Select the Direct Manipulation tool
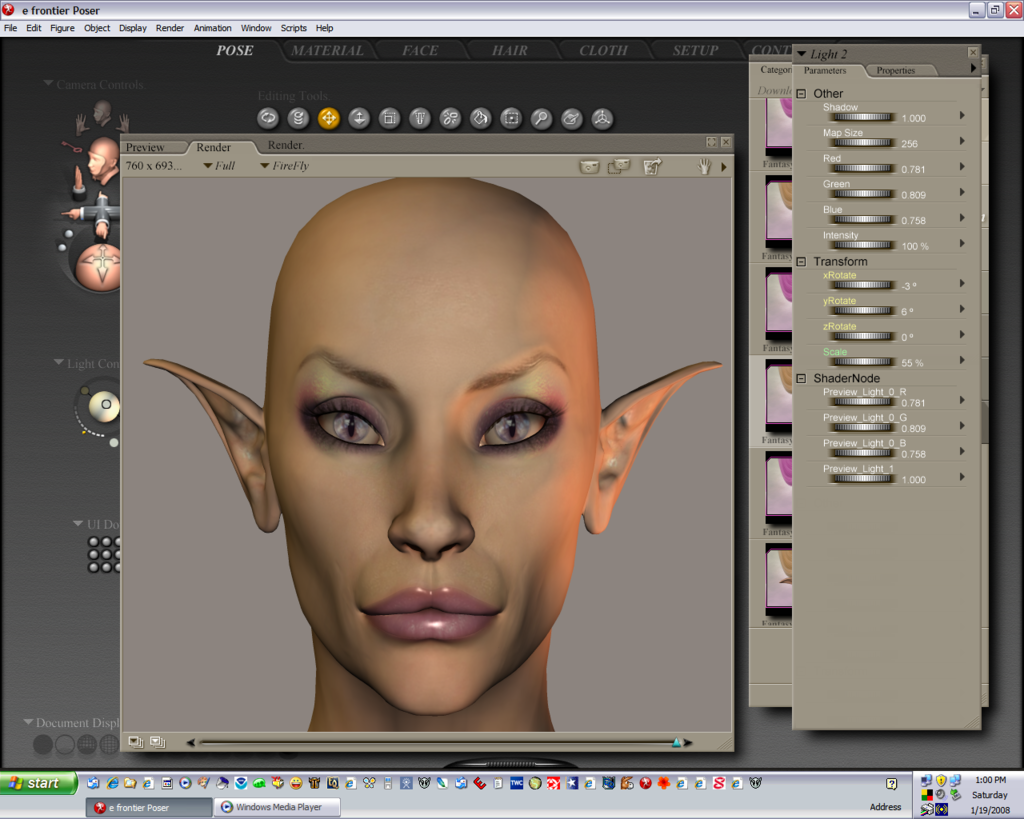The height and width of the screenshot is (819, 1024). (602, 119)
